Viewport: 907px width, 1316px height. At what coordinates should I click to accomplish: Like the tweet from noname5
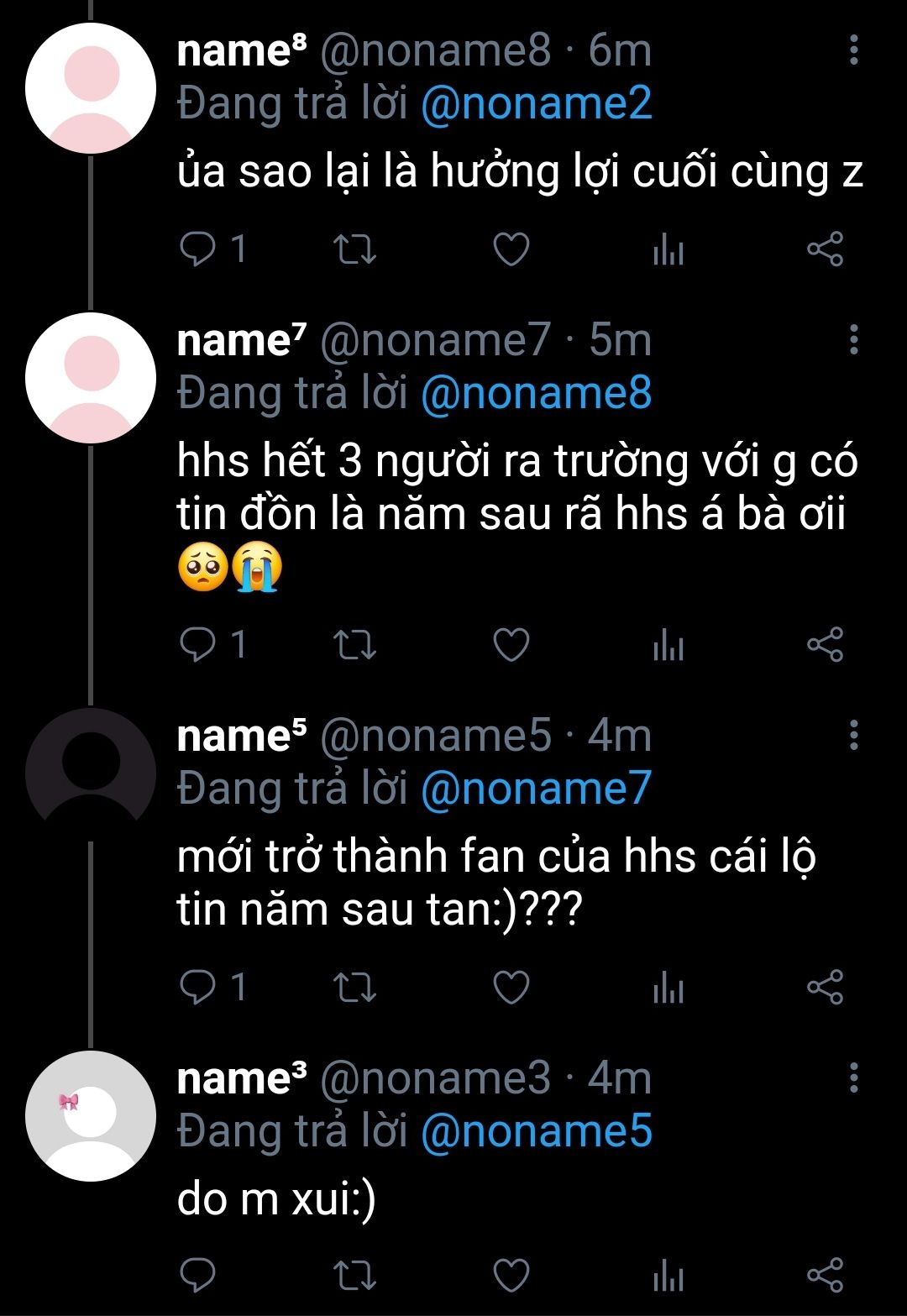(511, 988)
